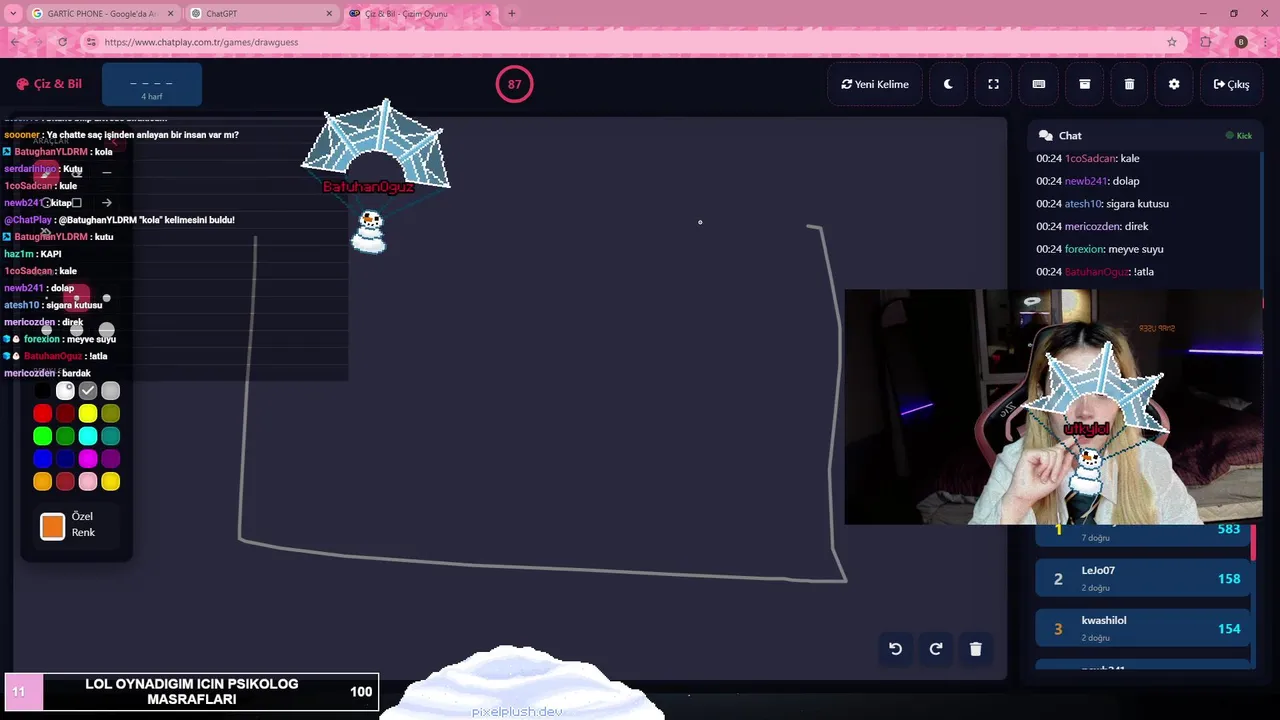Click chat message forexion: meyve suyu

coord(1100,249)
